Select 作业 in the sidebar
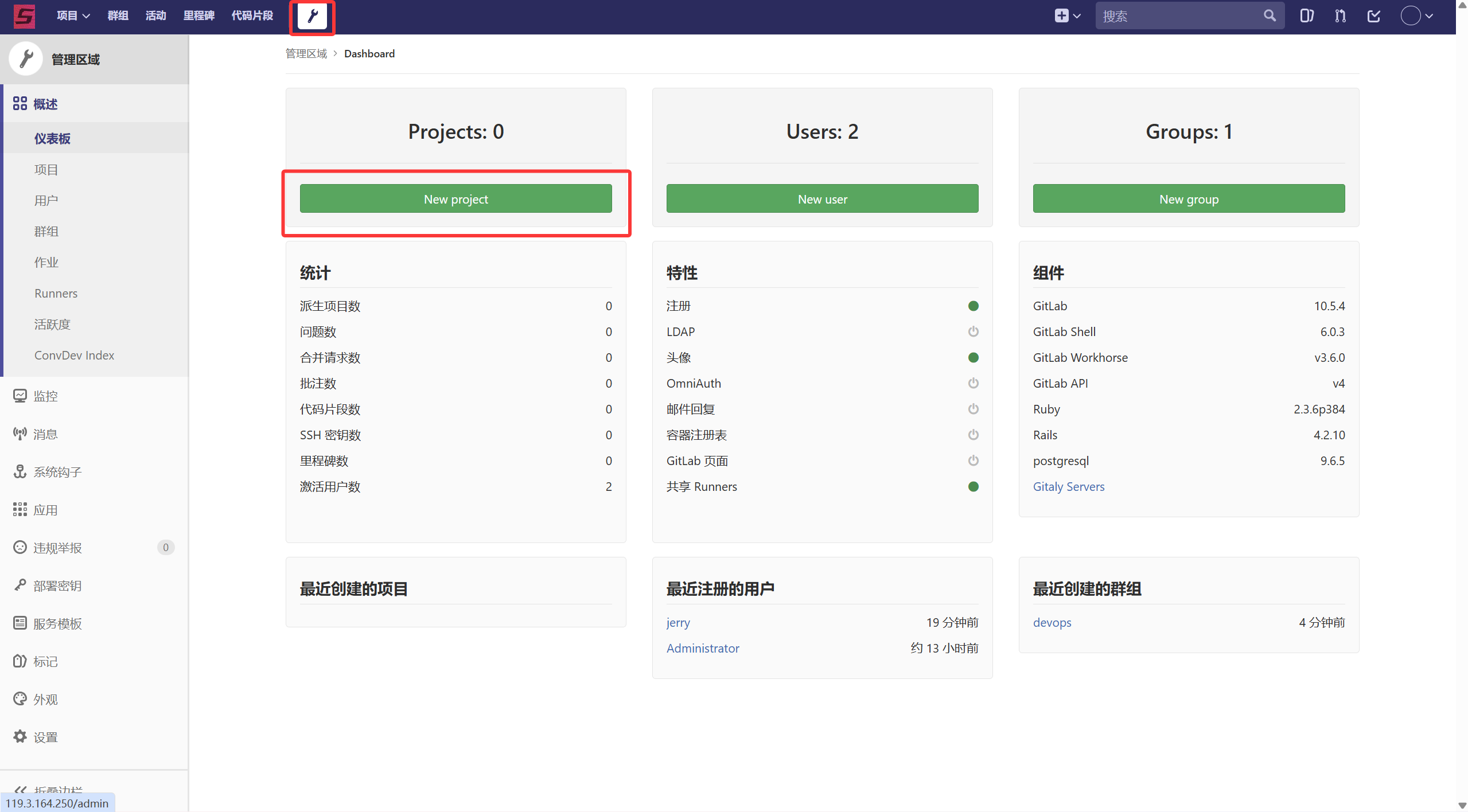1468x812 pixels. (x=96, y=262)
